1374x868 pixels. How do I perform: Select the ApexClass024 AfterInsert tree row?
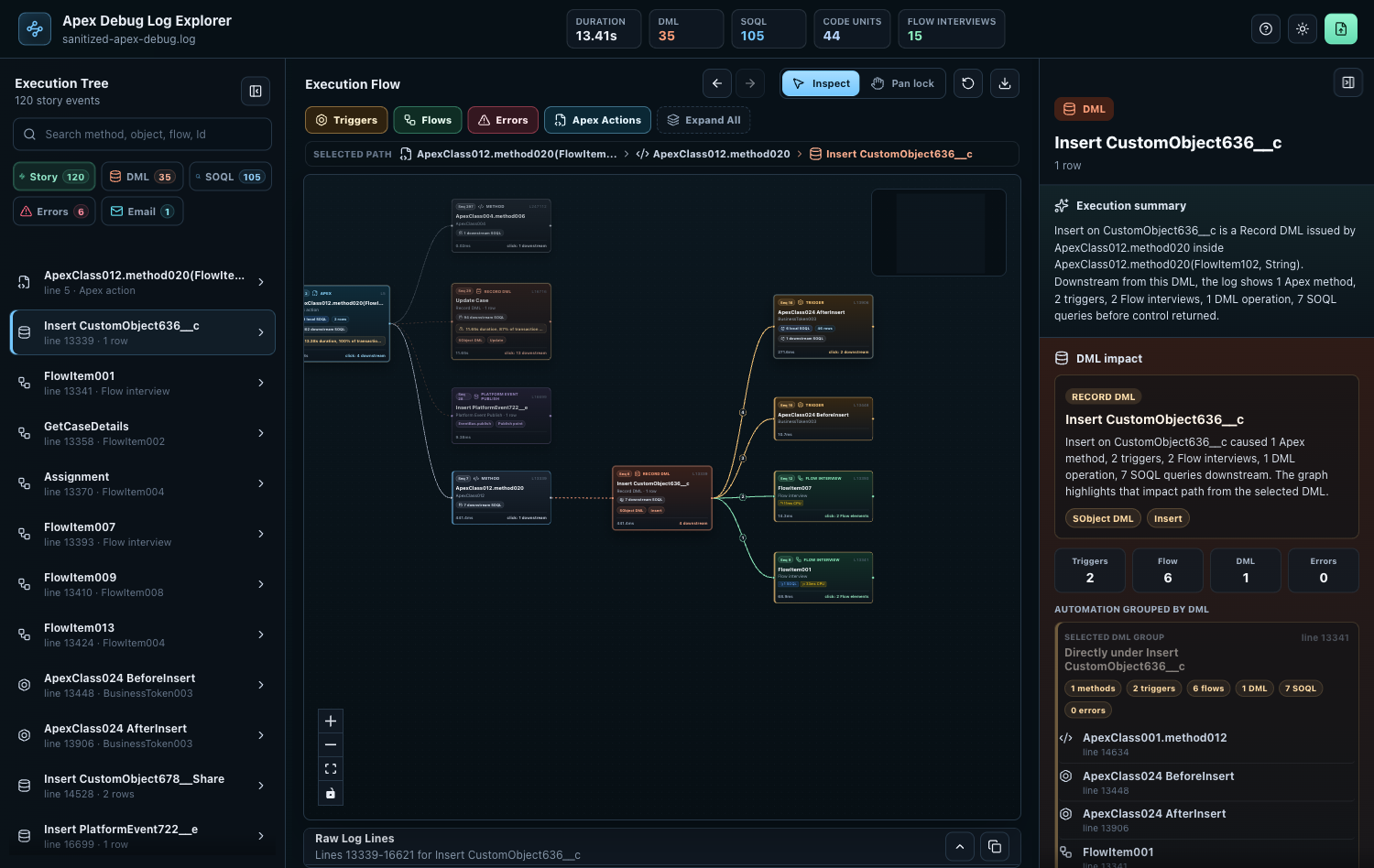click(x=142, y=735)
